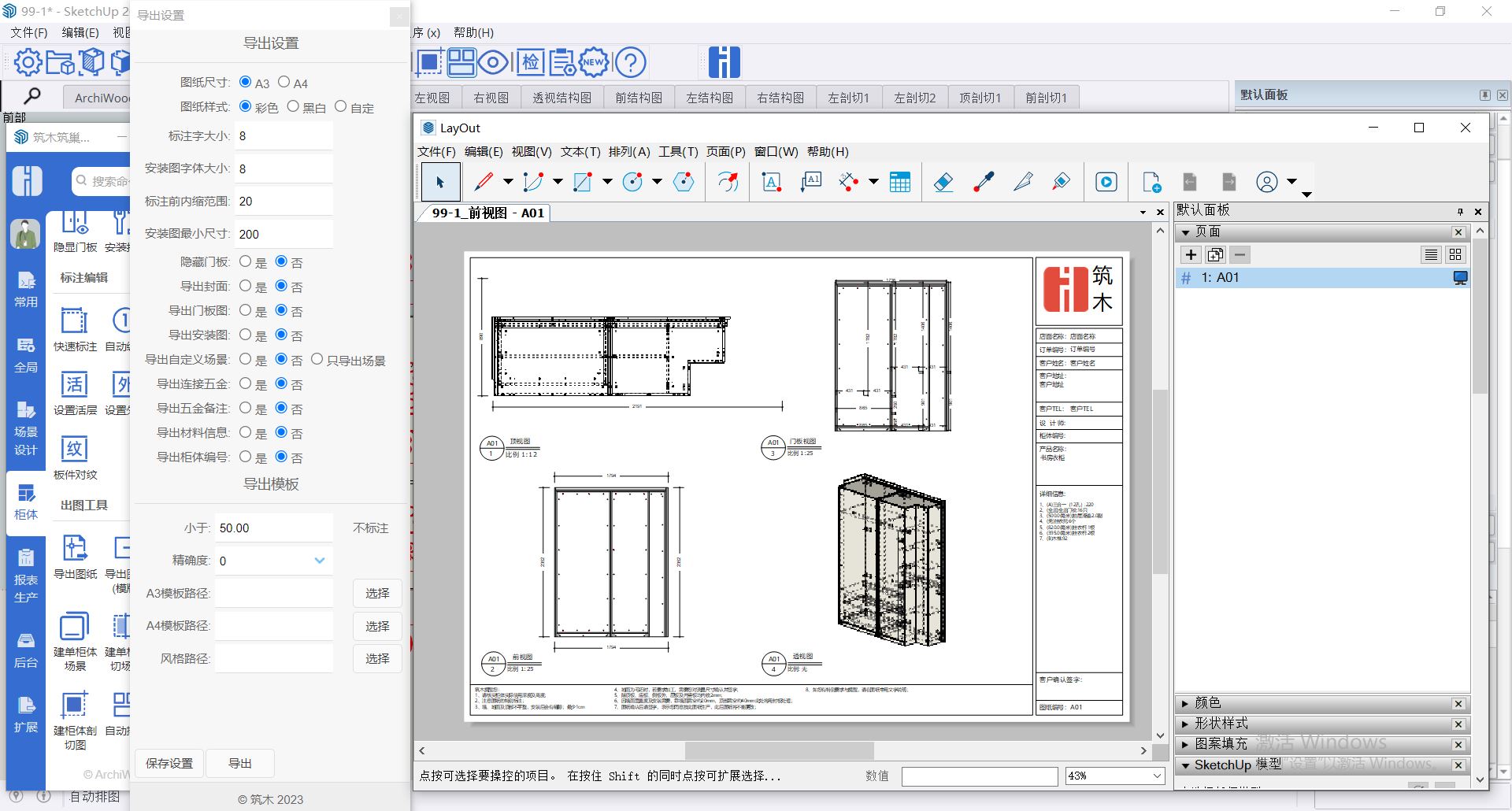The image size is (1512, 811).
Task: Select A4 for 图纸尺寸
Action: (x=284, y=82)
